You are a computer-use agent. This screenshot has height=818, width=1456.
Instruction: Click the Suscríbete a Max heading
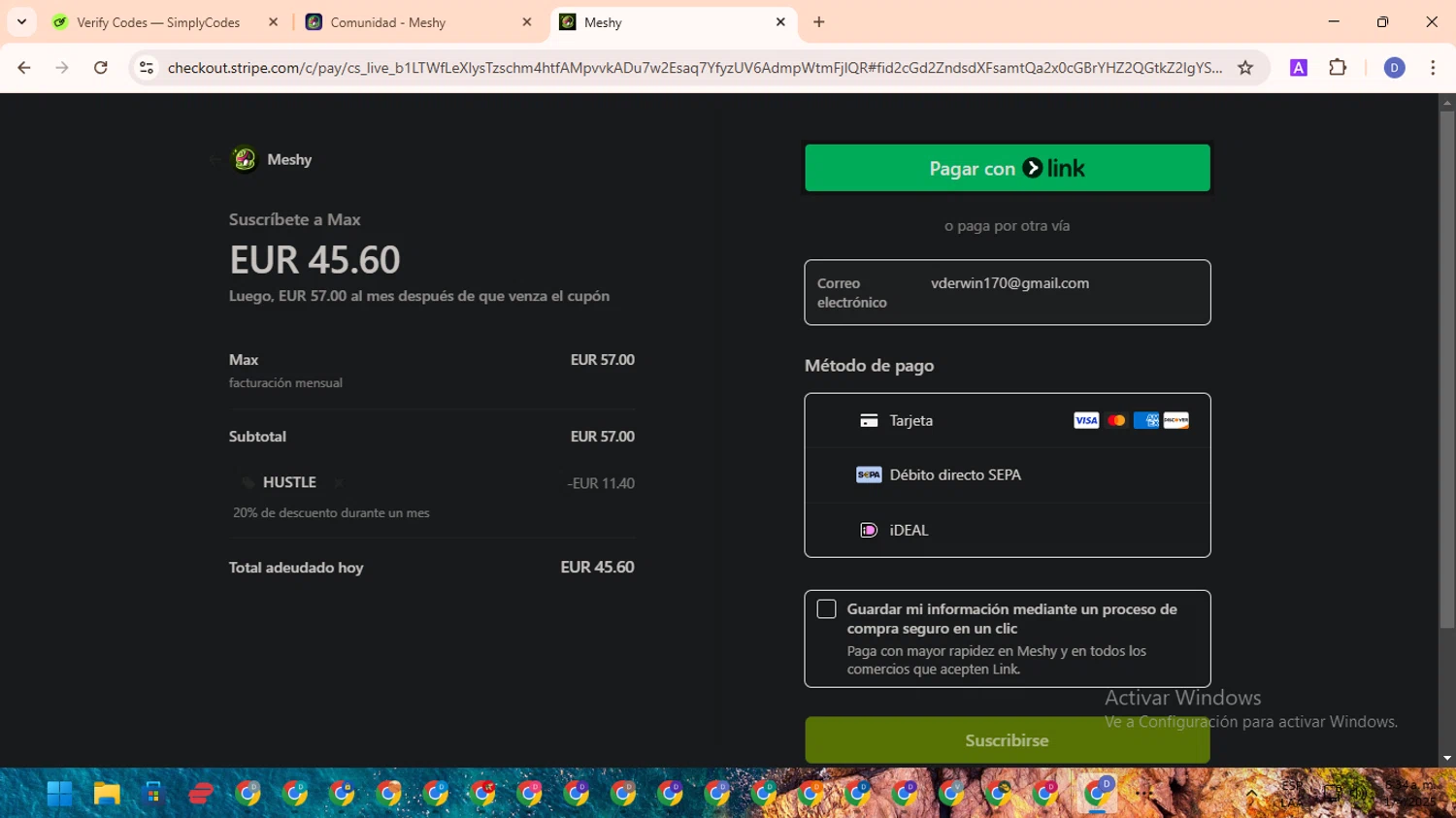(295, 219)
